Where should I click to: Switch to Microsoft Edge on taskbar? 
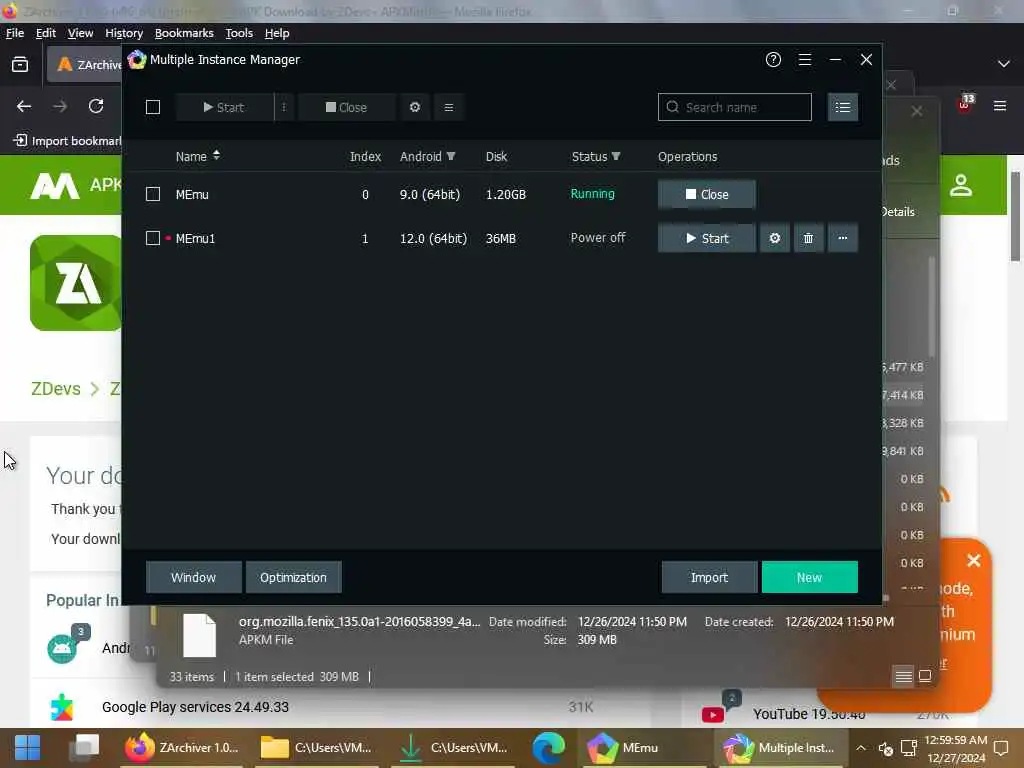pos(548,748)
